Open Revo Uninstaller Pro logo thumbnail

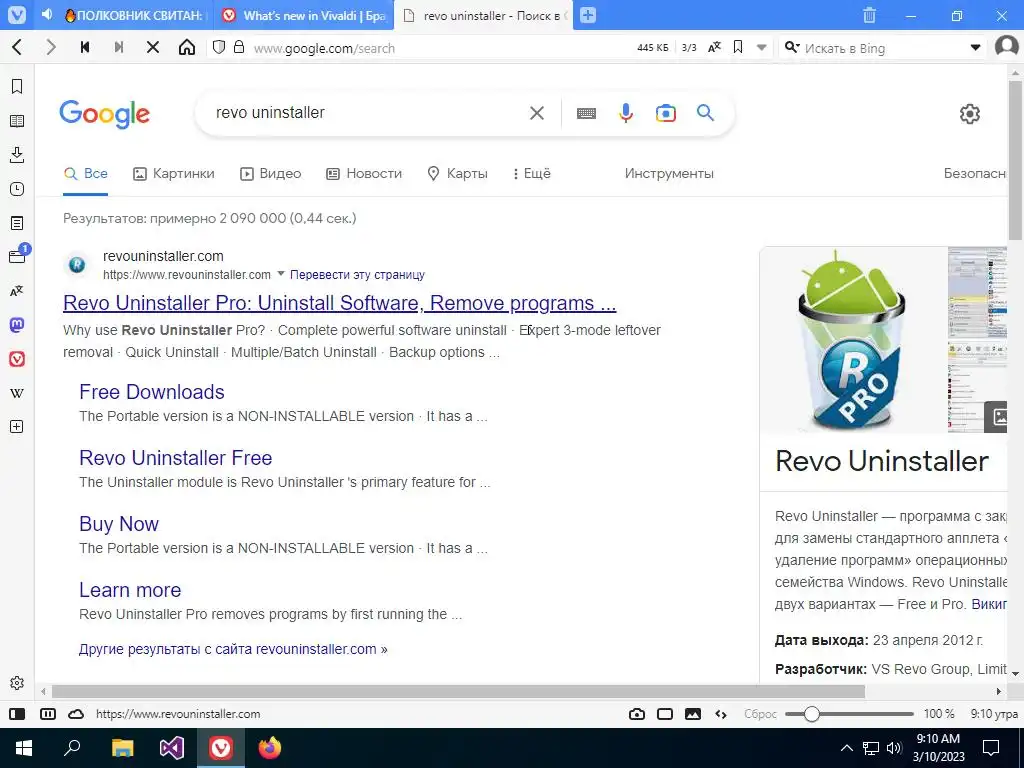tap(854, 340)
